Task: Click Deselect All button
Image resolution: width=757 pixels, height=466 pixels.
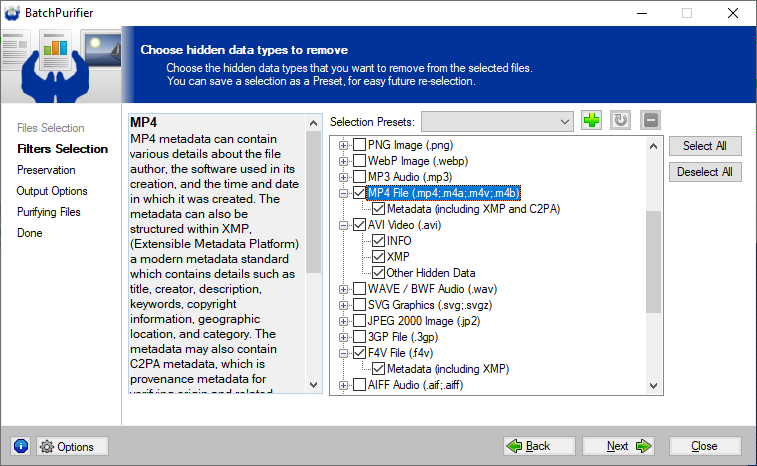Action: click(705, 172)
